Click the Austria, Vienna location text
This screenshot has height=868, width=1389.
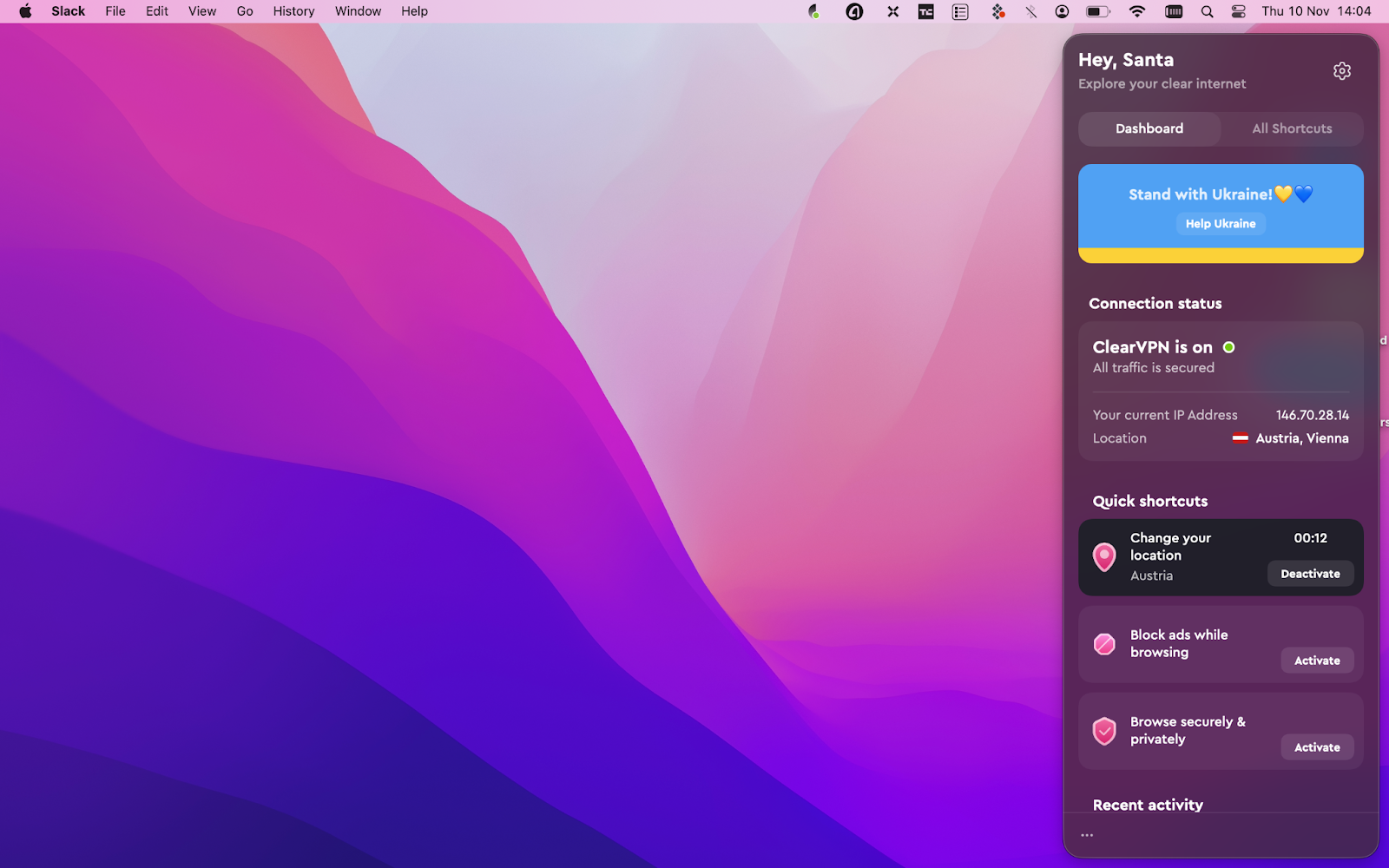click(x=1302, y=438)
